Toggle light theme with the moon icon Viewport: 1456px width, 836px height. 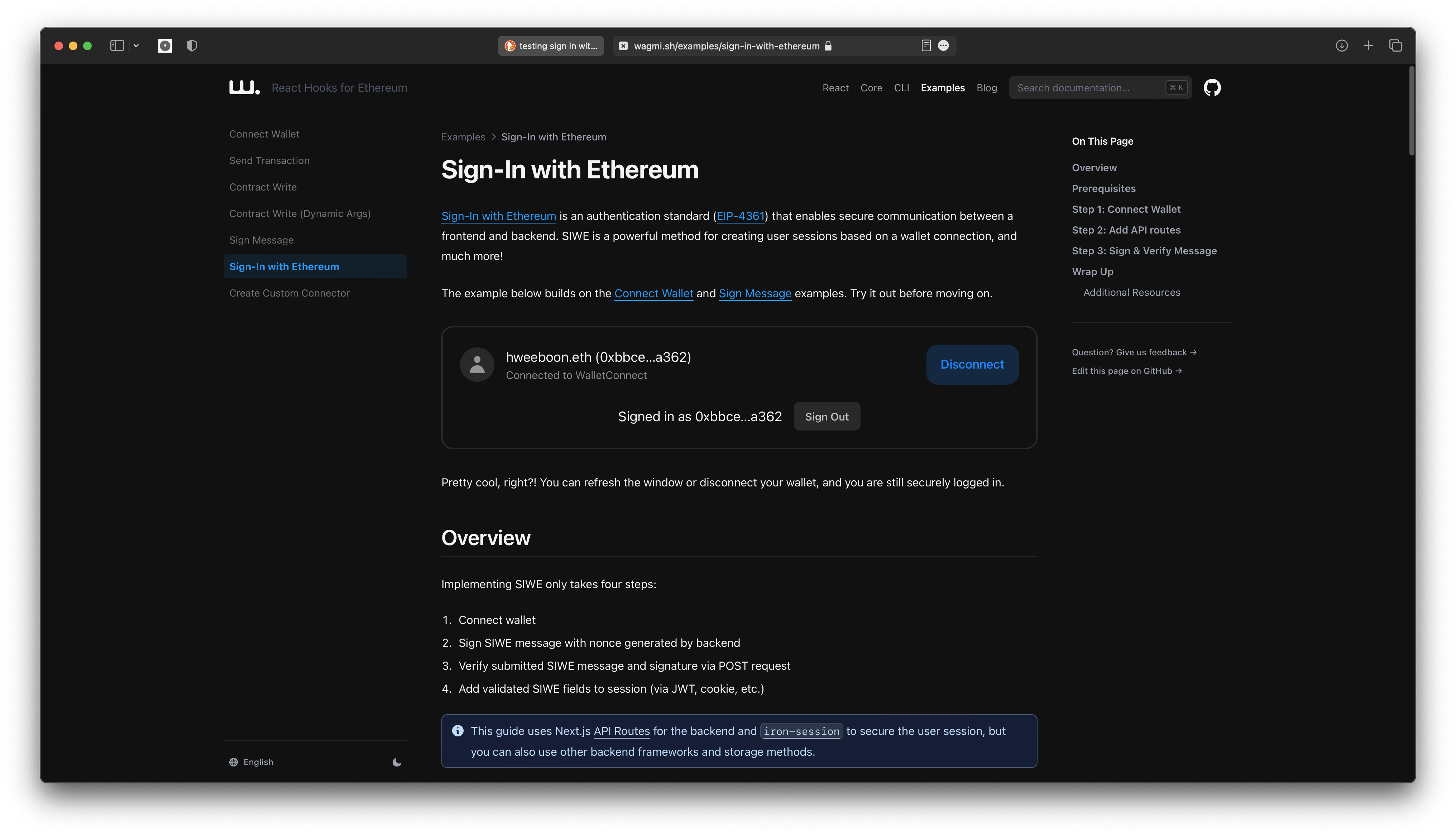[x=397, y=762]
